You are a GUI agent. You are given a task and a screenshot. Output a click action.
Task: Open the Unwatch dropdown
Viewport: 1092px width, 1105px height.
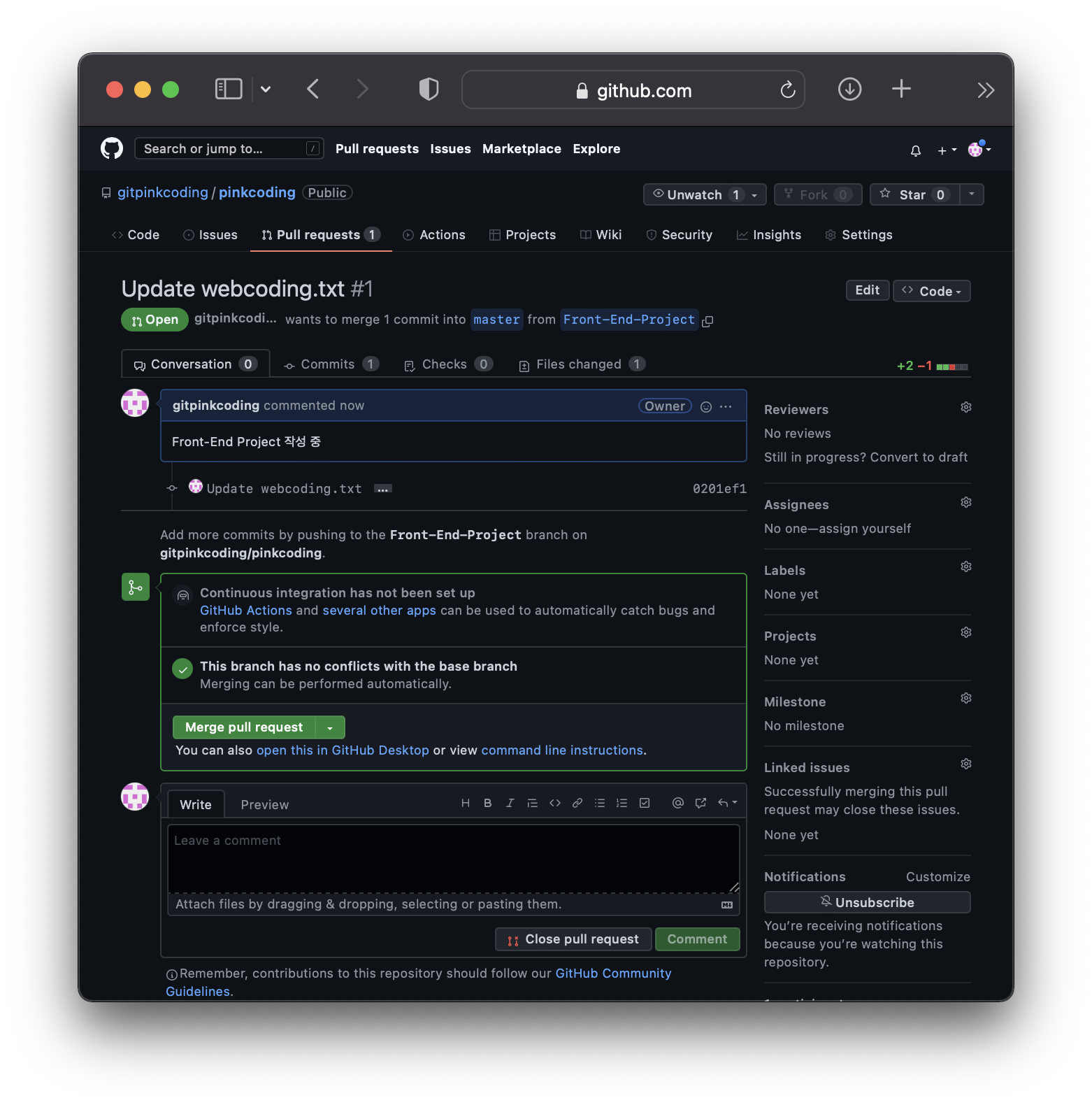coord(705,194)
